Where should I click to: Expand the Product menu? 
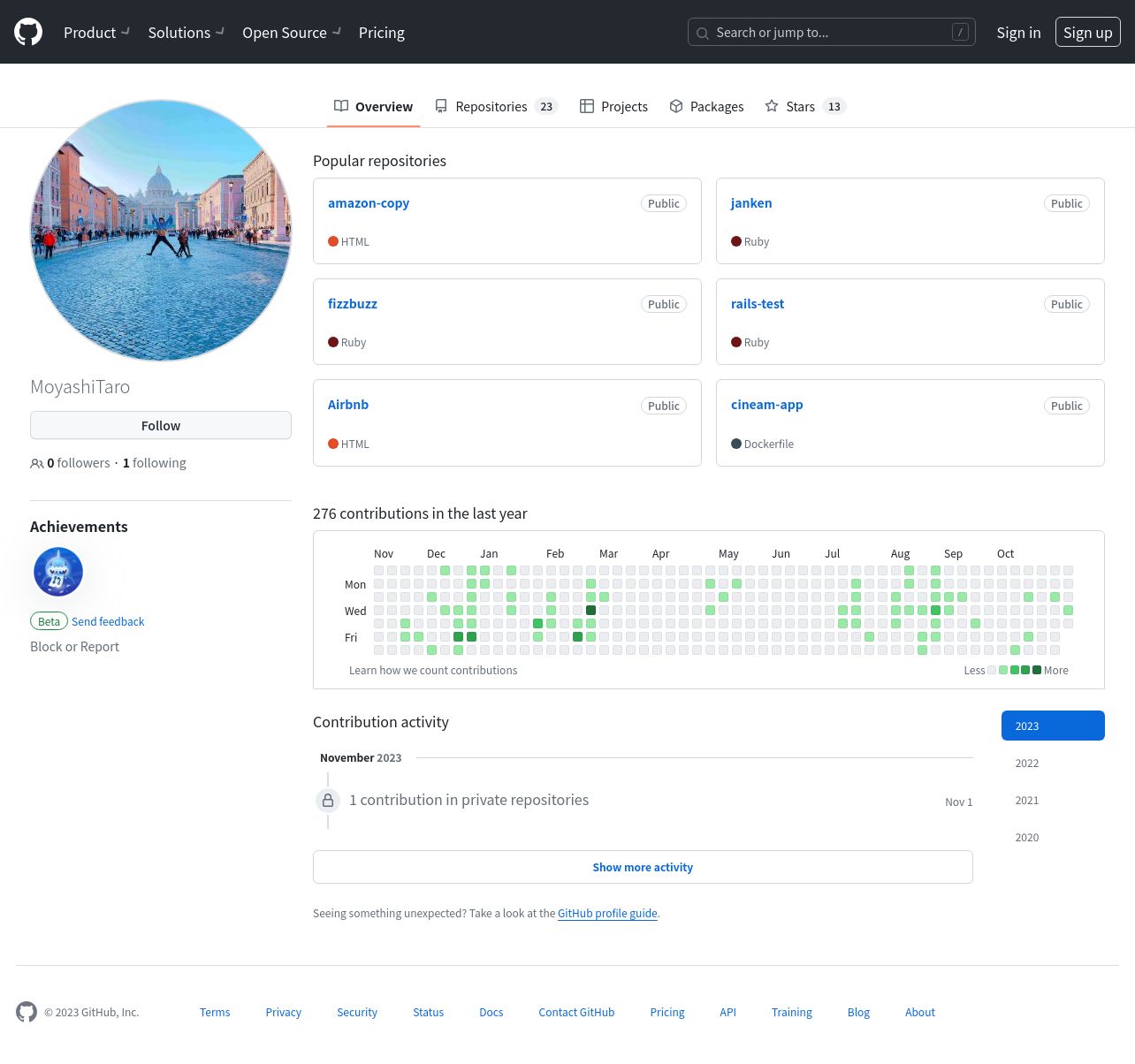coord(96,33)
